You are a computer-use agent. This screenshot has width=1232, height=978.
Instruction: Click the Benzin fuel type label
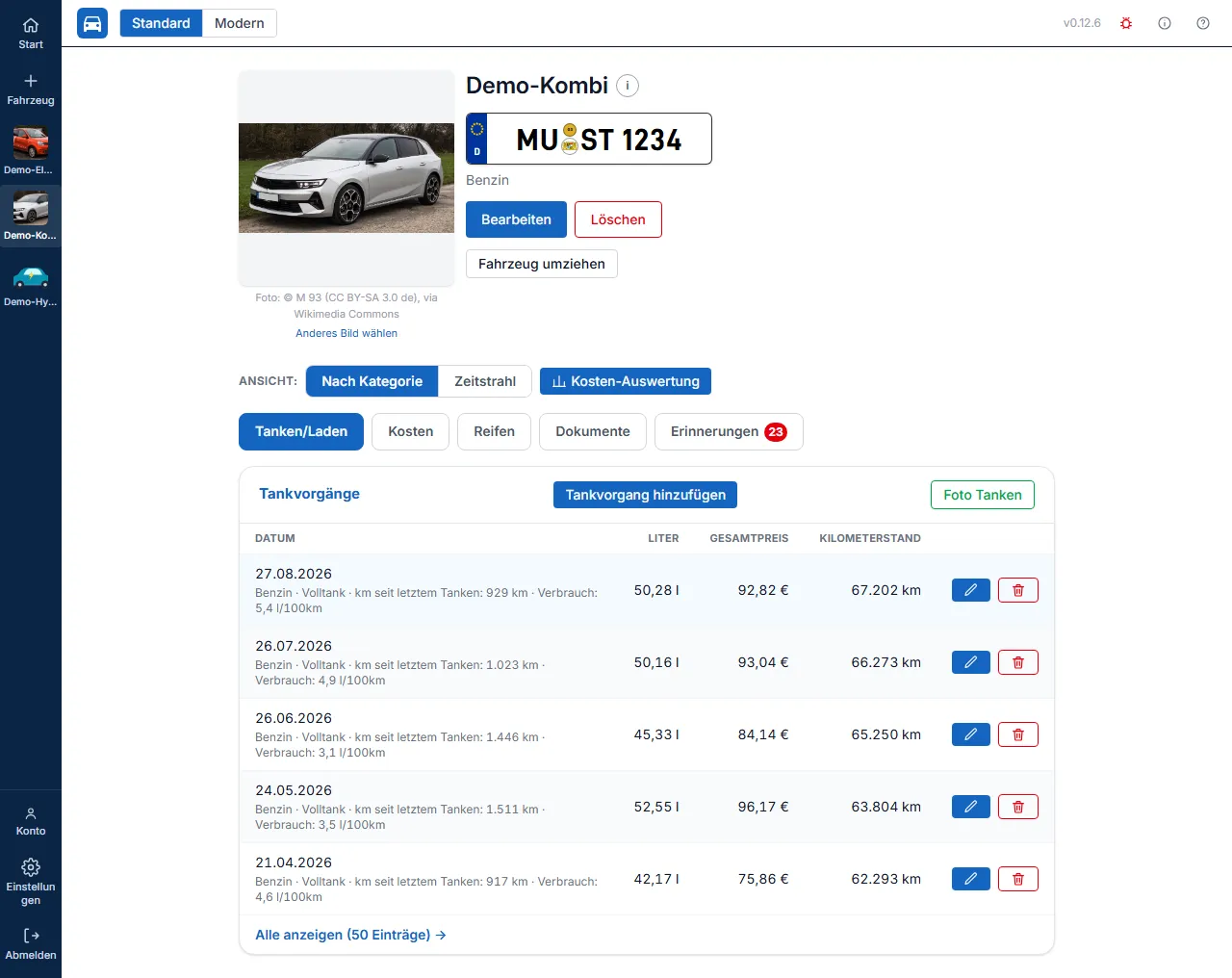487,180
